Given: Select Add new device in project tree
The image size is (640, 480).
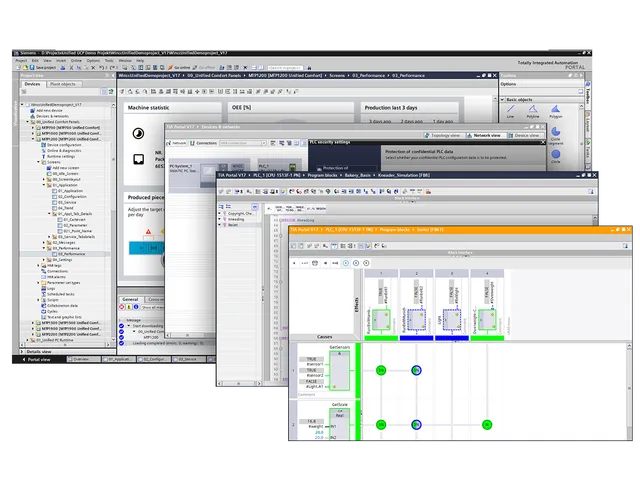Looking at the screenshot, I should (x=46, y=110).
